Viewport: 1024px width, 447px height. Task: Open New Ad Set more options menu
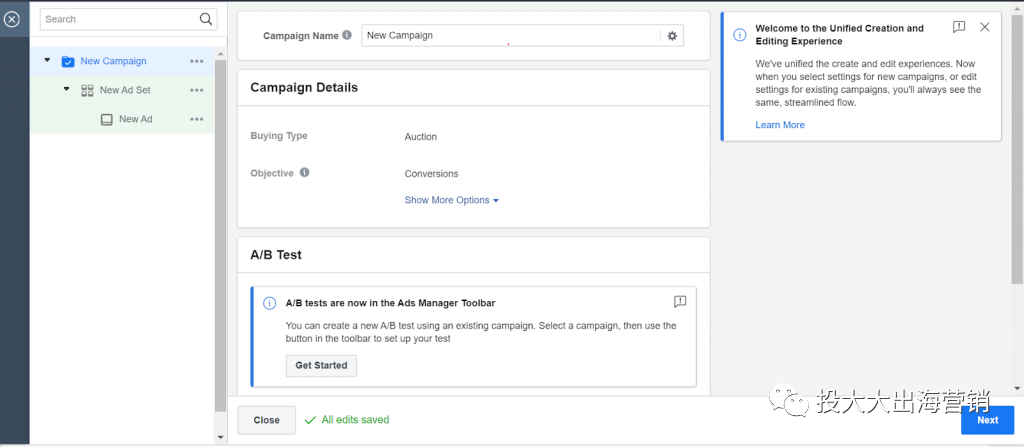click(x=197, y=90)
